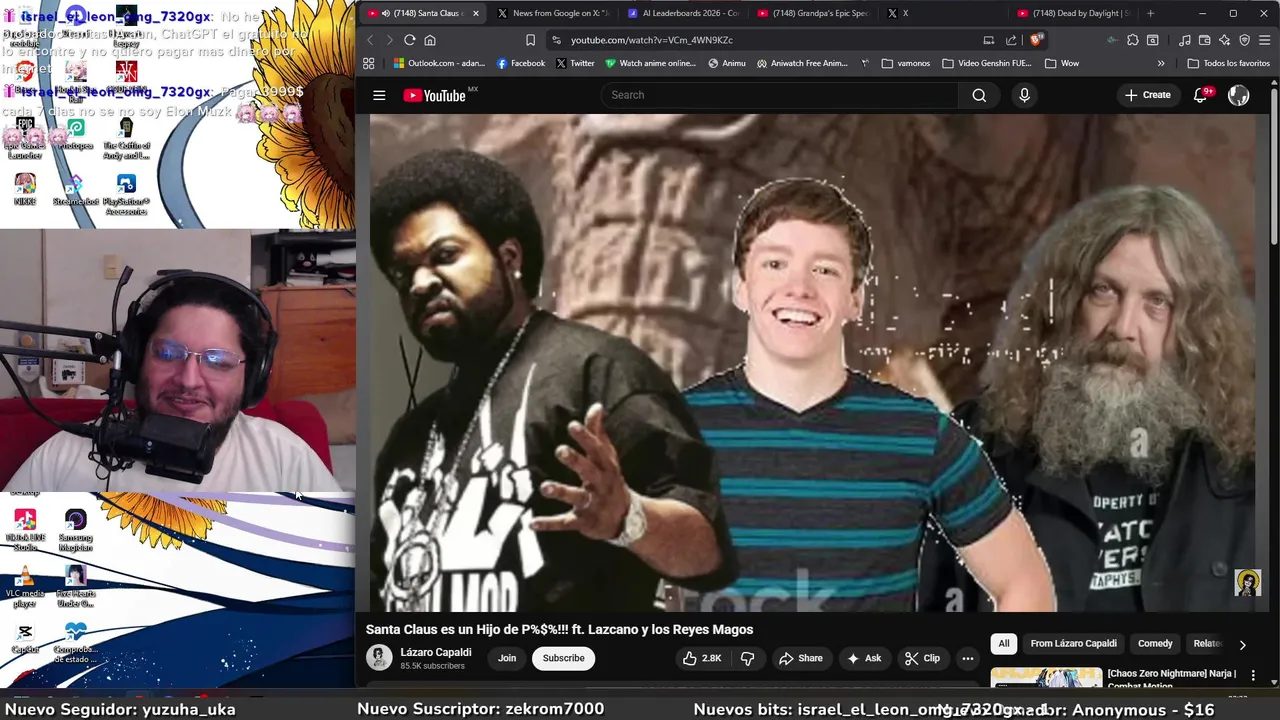Join the Lázaro Capaldi channel membership
Viewport: 1280px width, 720px height.
coord(507,658)
